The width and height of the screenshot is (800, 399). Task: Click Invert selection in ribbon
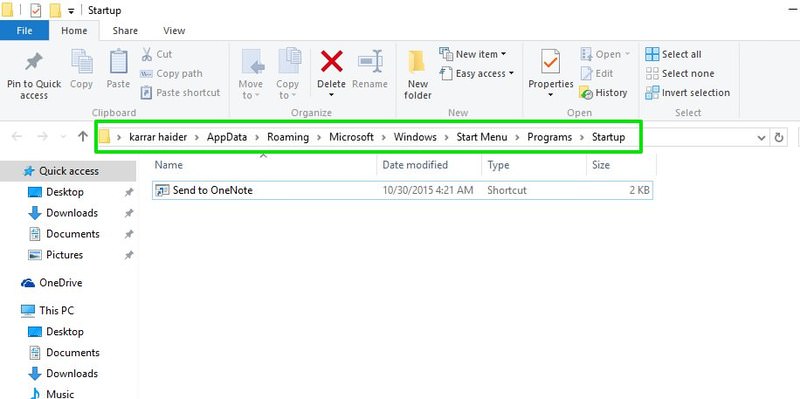pyautogui.click(x=688, y=93)
